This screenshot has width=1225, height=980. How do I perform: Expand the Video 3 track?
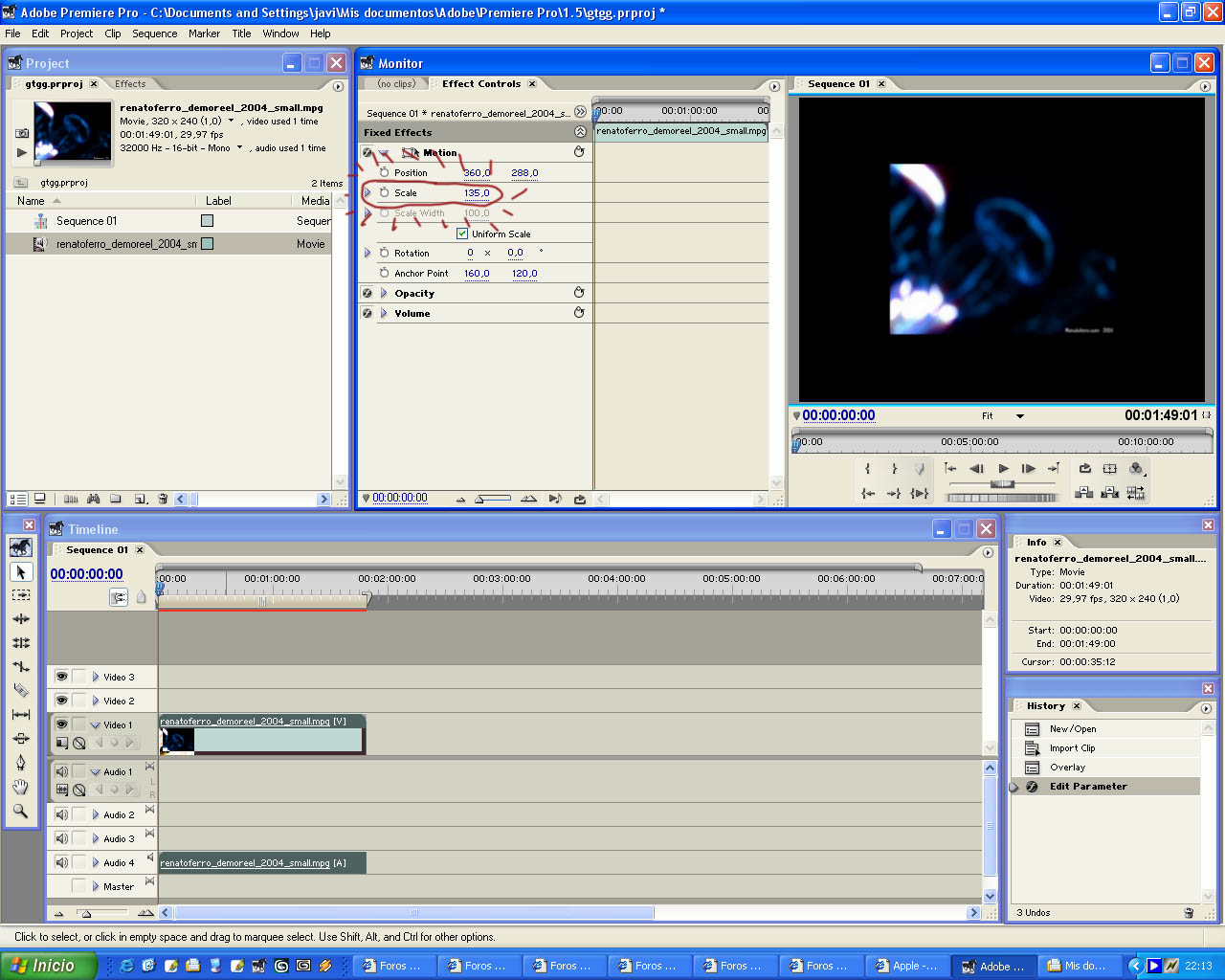96,677
